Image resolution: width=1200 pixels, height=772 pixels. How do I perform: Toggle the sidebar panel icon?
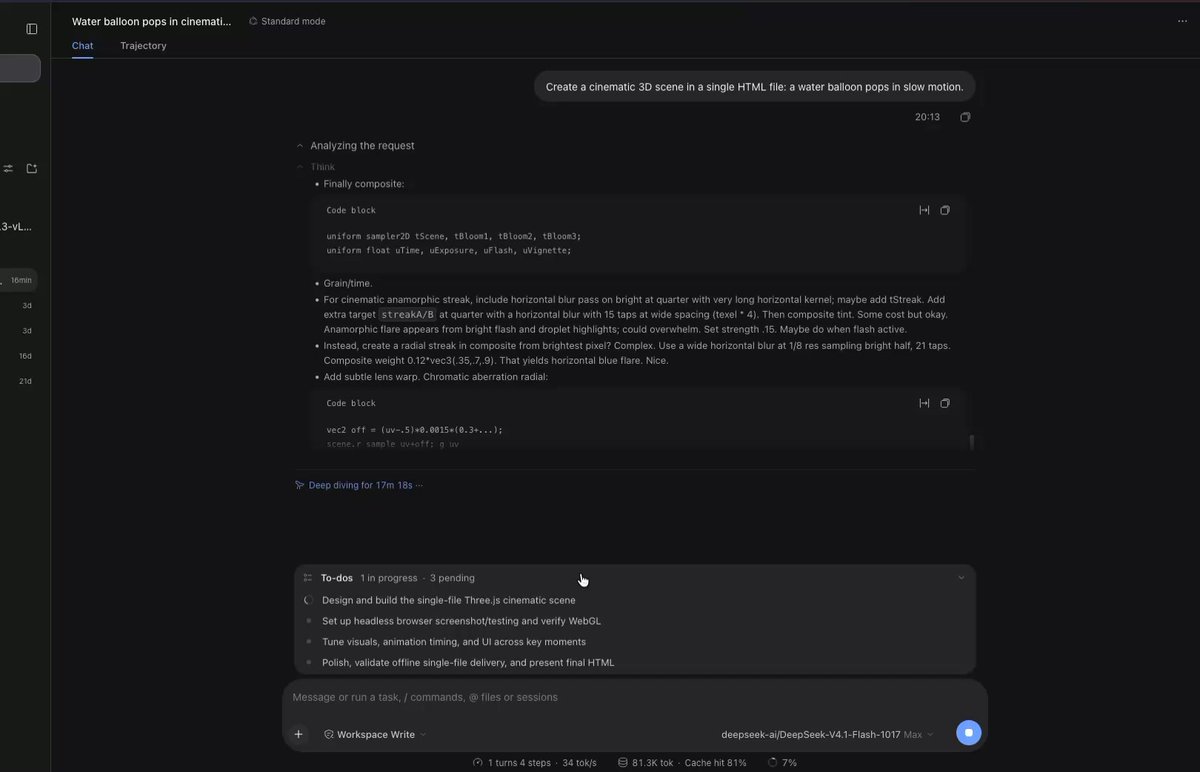click(32, 29)
